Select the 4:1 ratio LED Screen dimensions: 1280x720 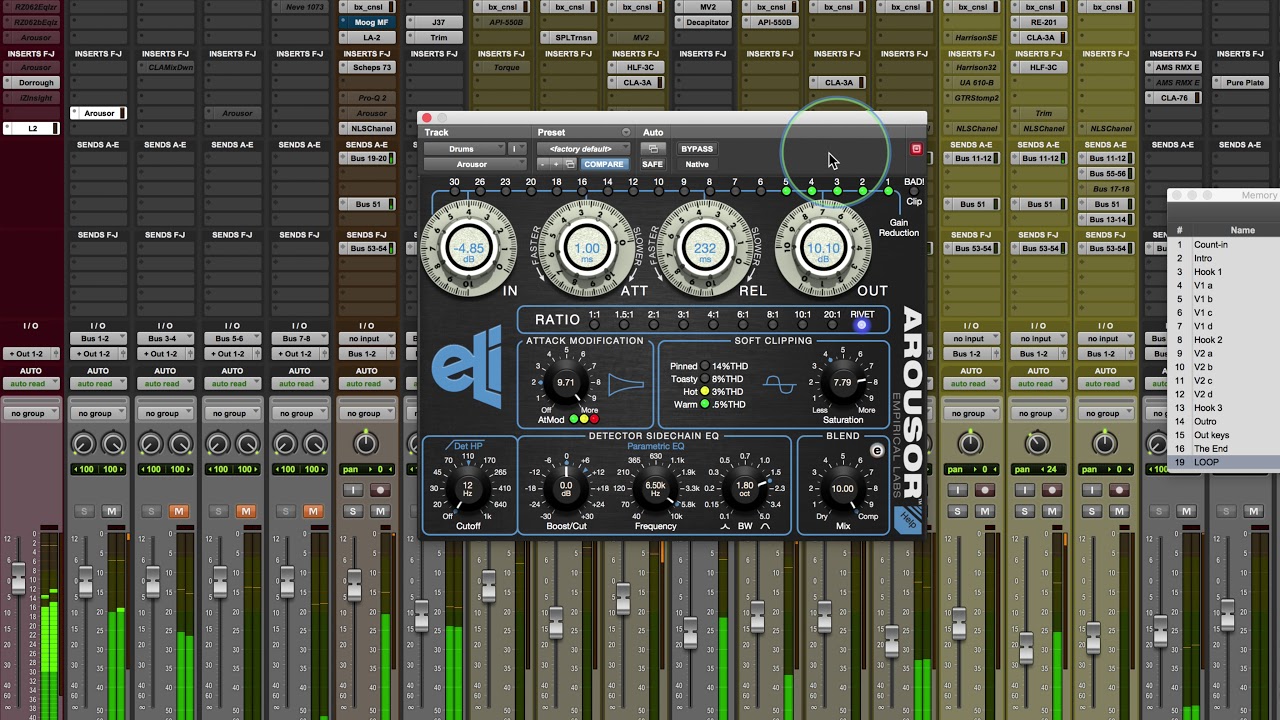point(713,325)
